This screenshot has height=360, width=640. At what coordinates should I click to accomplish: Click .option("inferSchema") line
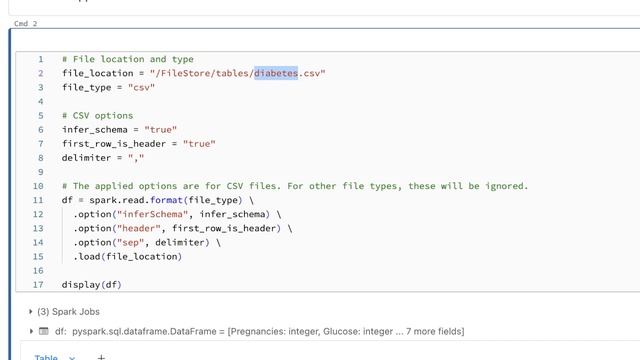(177, 214)
